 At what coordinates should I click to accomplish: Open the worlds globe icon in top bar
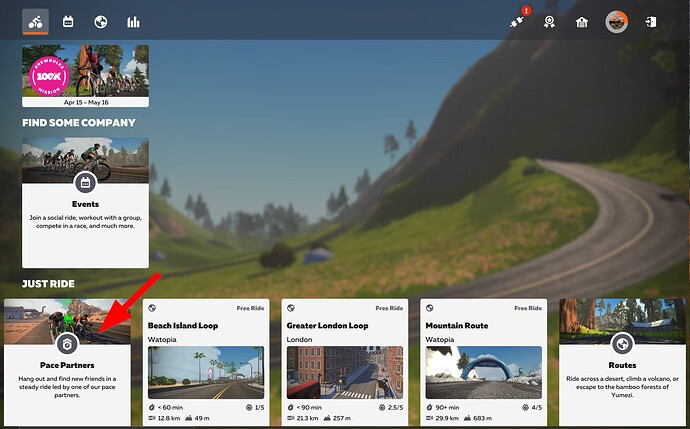click(101, 22)
